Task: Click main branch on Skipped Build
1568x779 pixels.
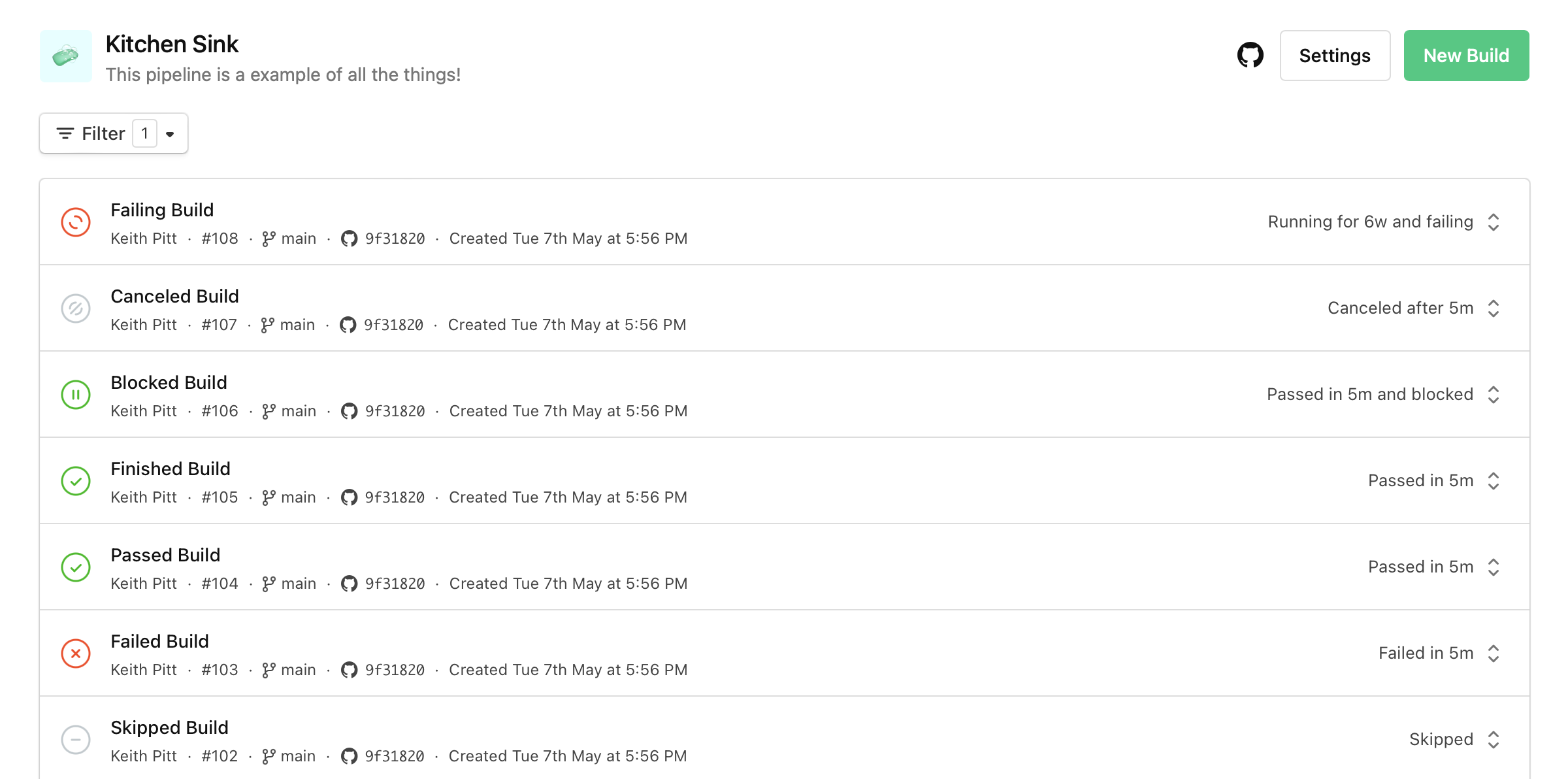Action: 298,757
